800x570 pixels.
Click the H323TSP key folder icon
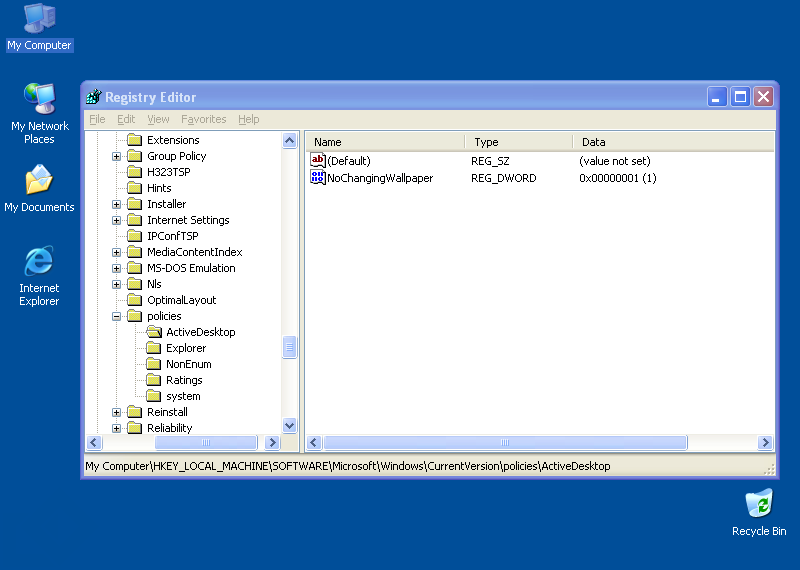click(x=135, y=172)
